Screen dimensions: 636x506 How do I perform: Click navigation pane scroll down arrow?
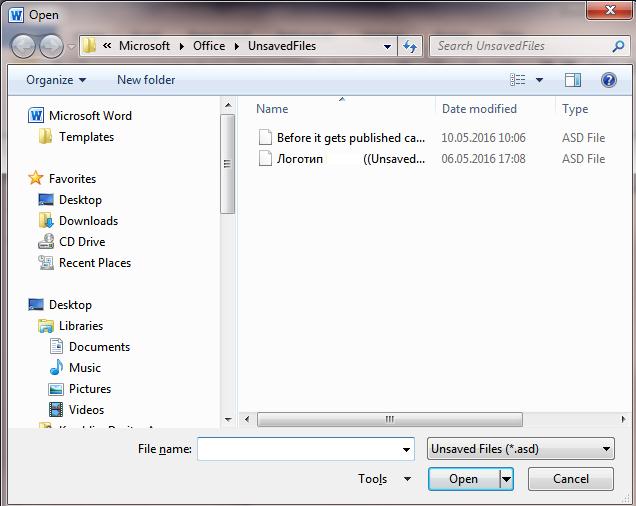[x=228, y=420]
